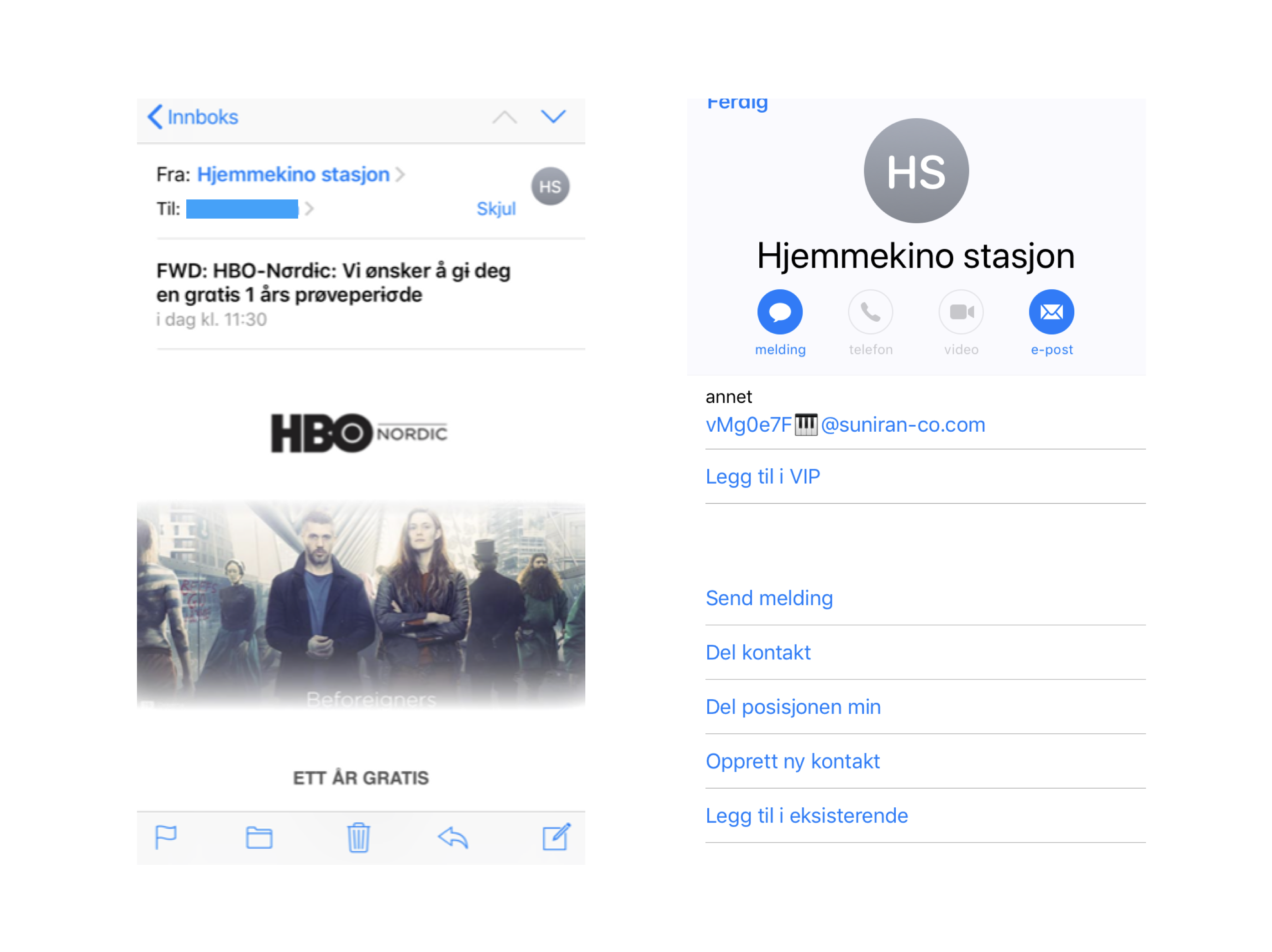The width and height of the screenshot is (1272, 952).
Task: Tap the telefon call icon
Action: pyautogui.click(x=871, y=312)
